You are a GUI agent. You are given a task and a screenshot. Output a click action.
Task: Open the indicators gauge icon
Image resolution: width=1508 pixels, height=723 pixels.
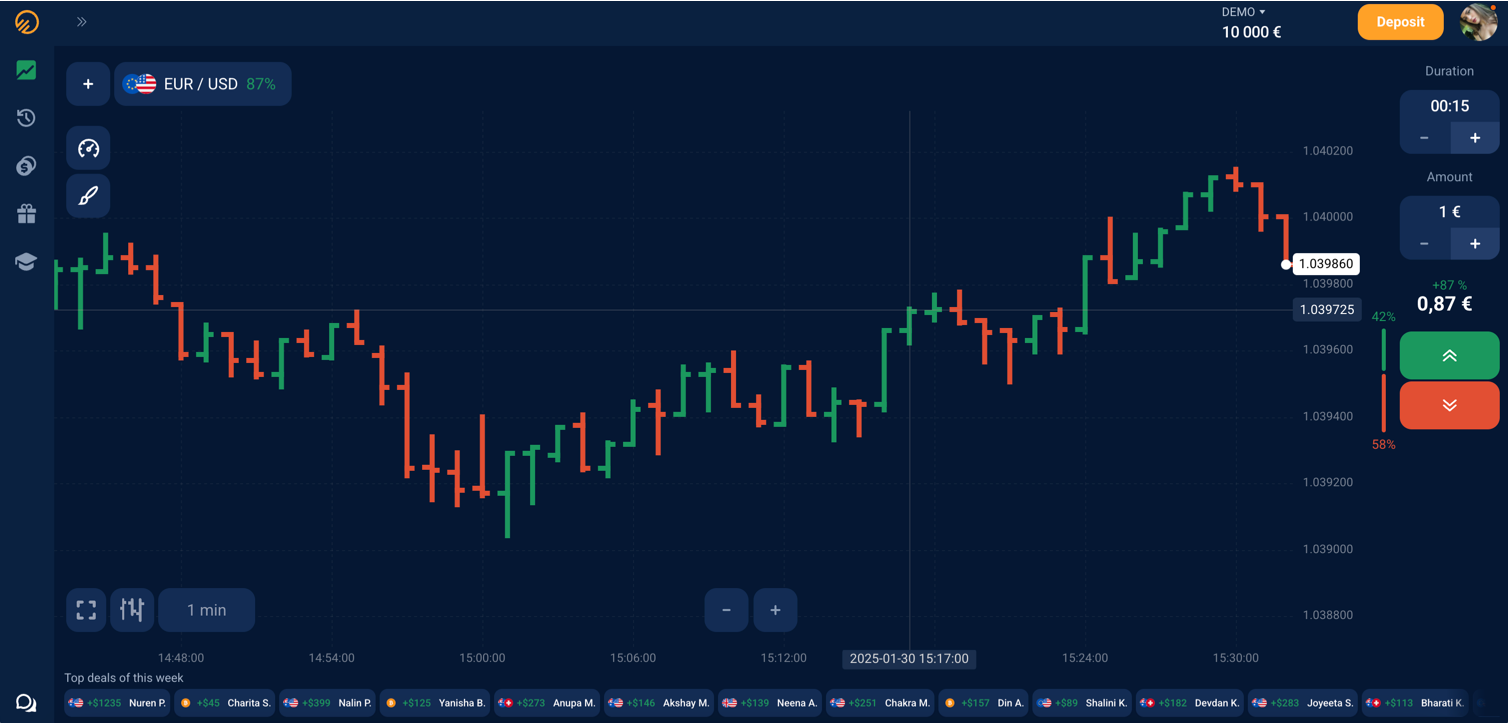point(88,148)
